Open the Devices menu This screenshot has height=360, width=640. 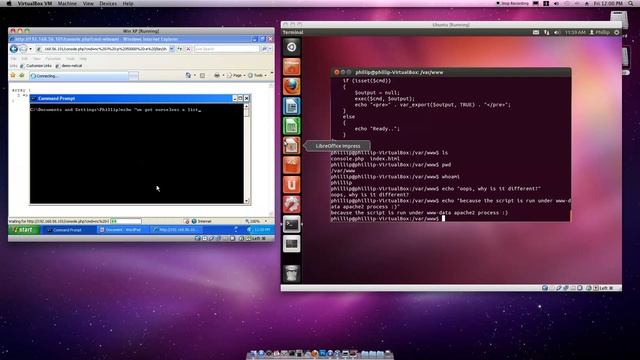tap(108, 3)
